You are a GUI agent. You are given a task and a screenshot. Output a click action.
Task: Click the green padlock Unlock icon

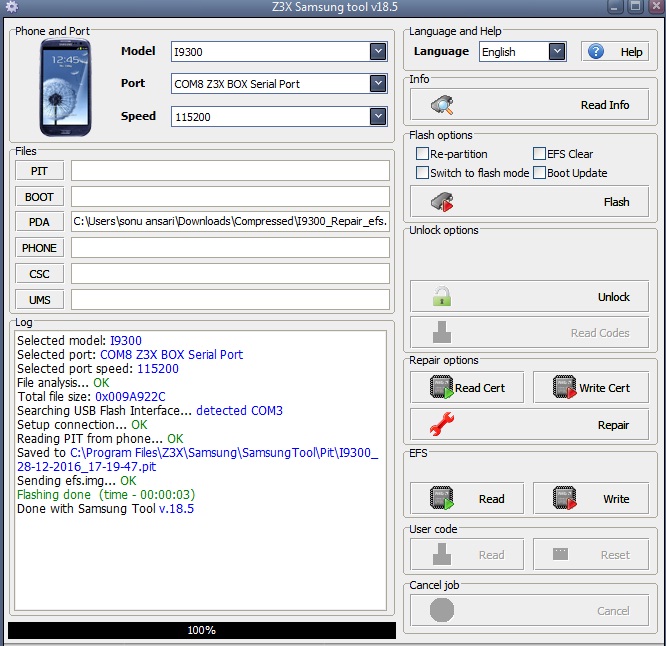pos(442,296)
